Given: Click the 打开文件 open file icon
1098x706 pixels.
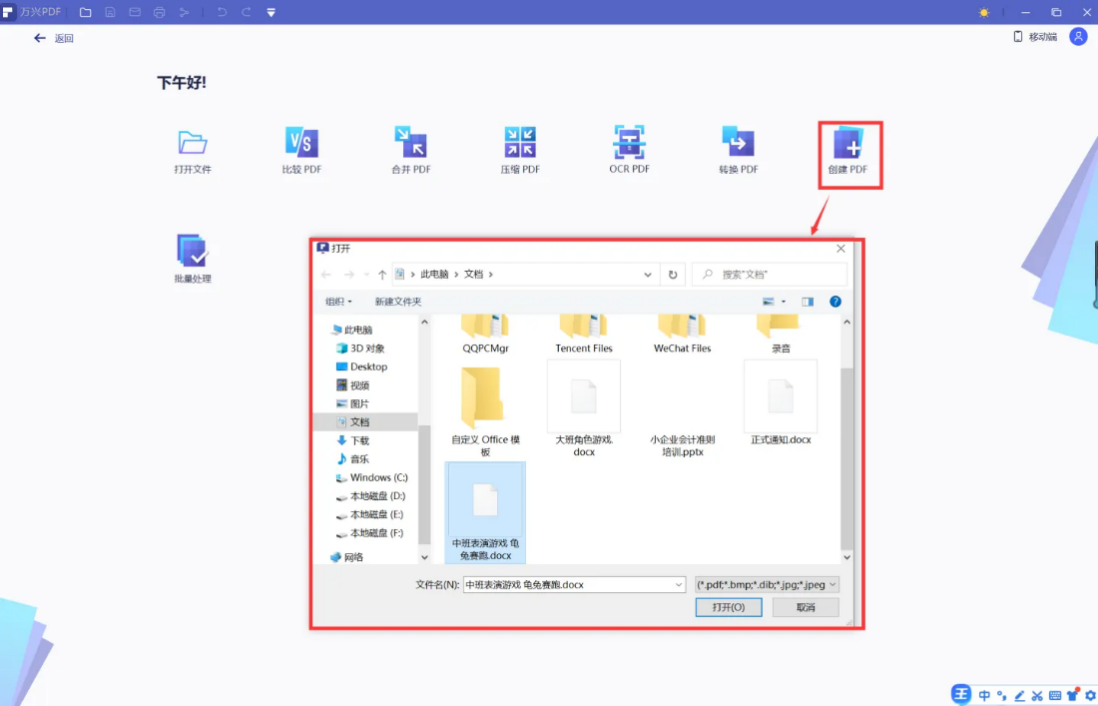Looking at the screenshot, I should [x=192, y=144].
